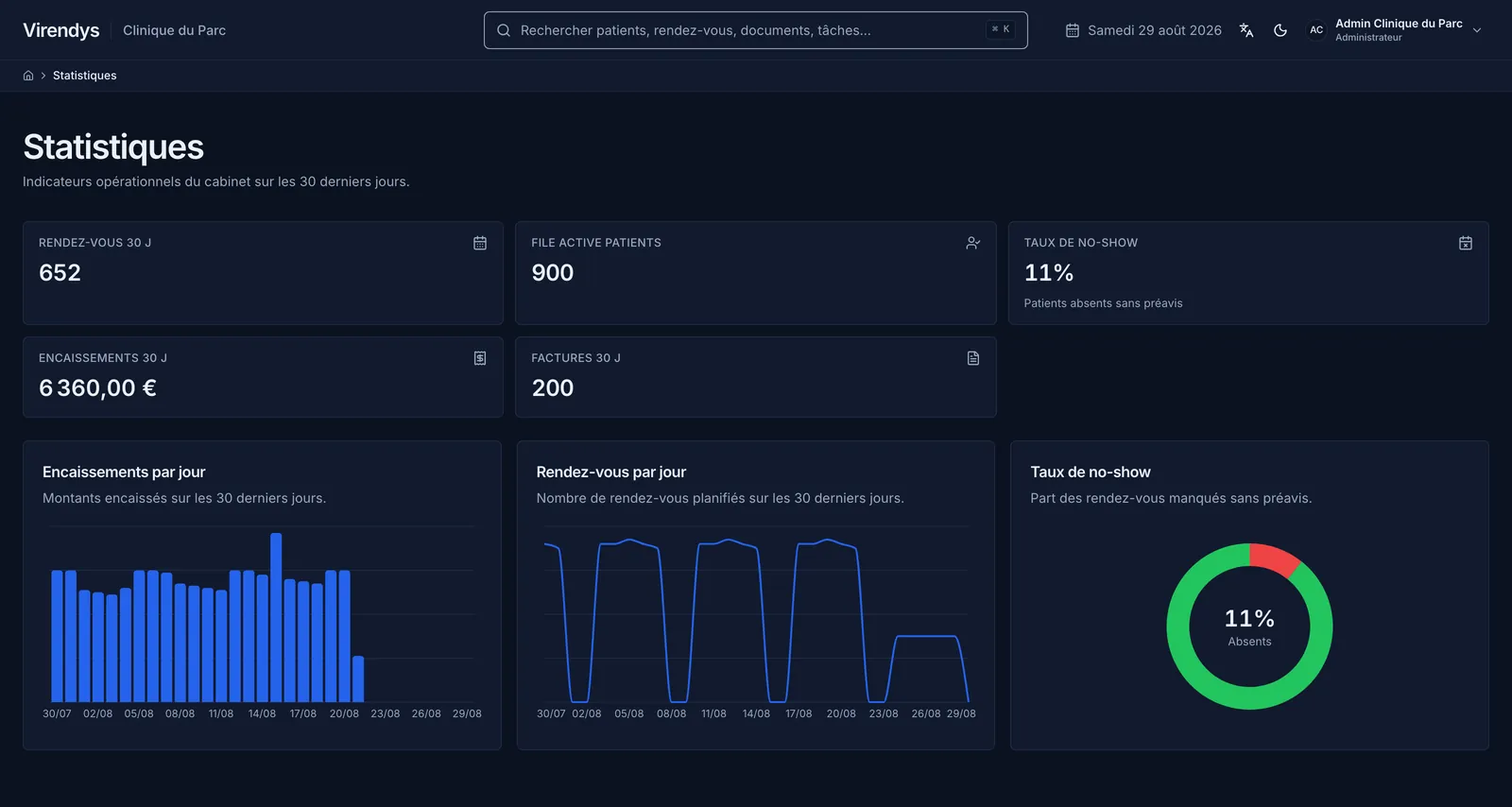Click the Rendez-vous 30 J calendar icon

click(480, 243)
